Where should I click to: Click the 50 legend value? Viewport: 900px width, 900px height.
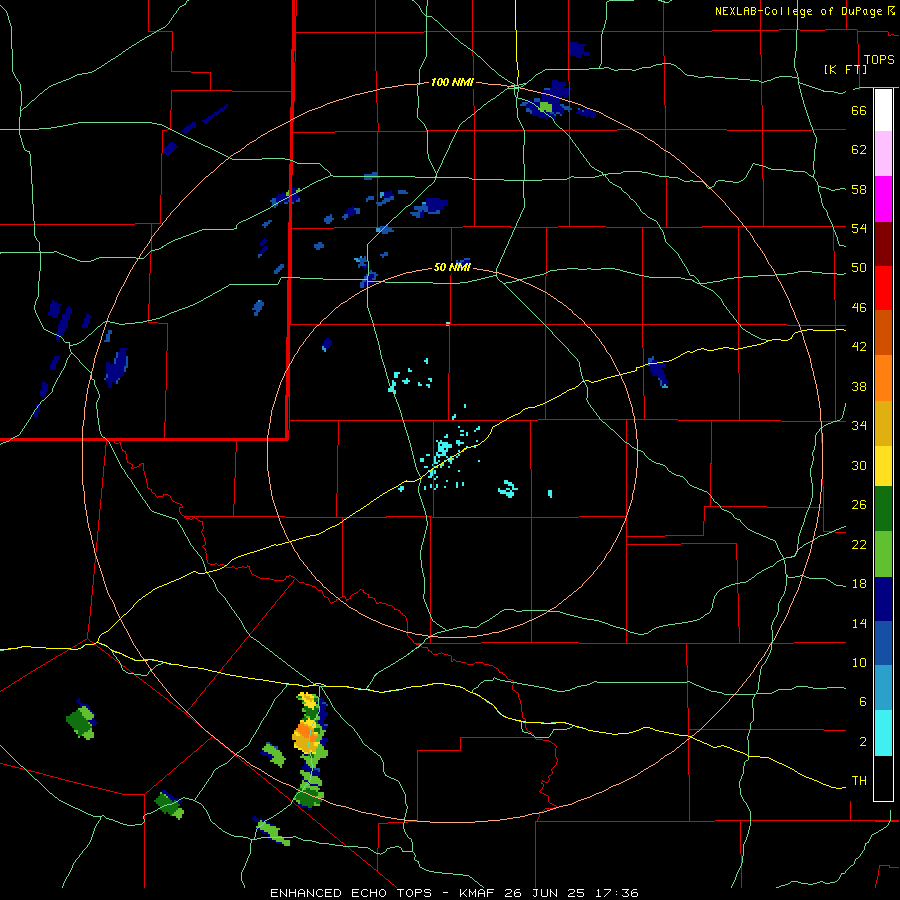[859, 268]
